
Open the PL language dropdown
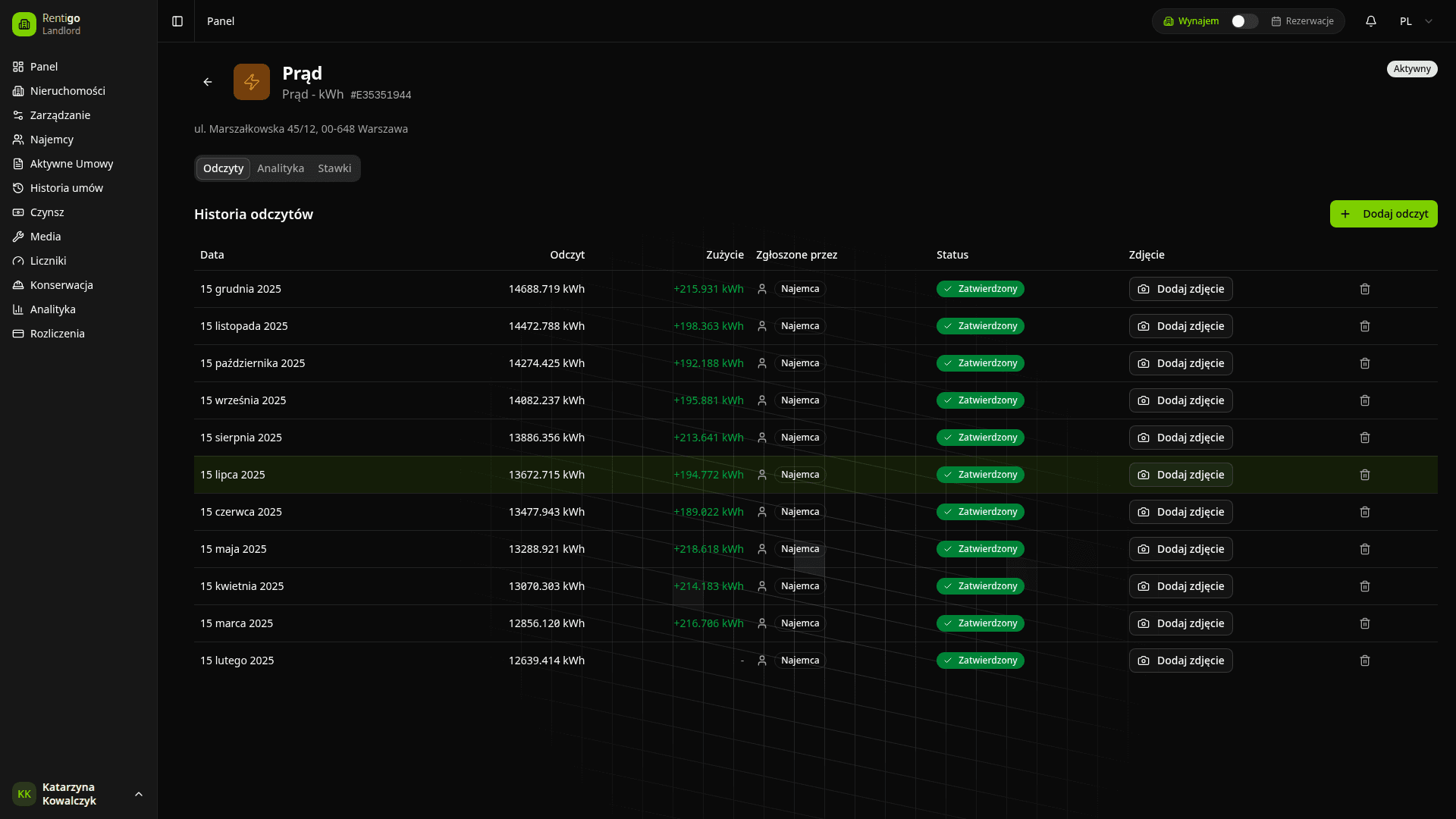1415,21
